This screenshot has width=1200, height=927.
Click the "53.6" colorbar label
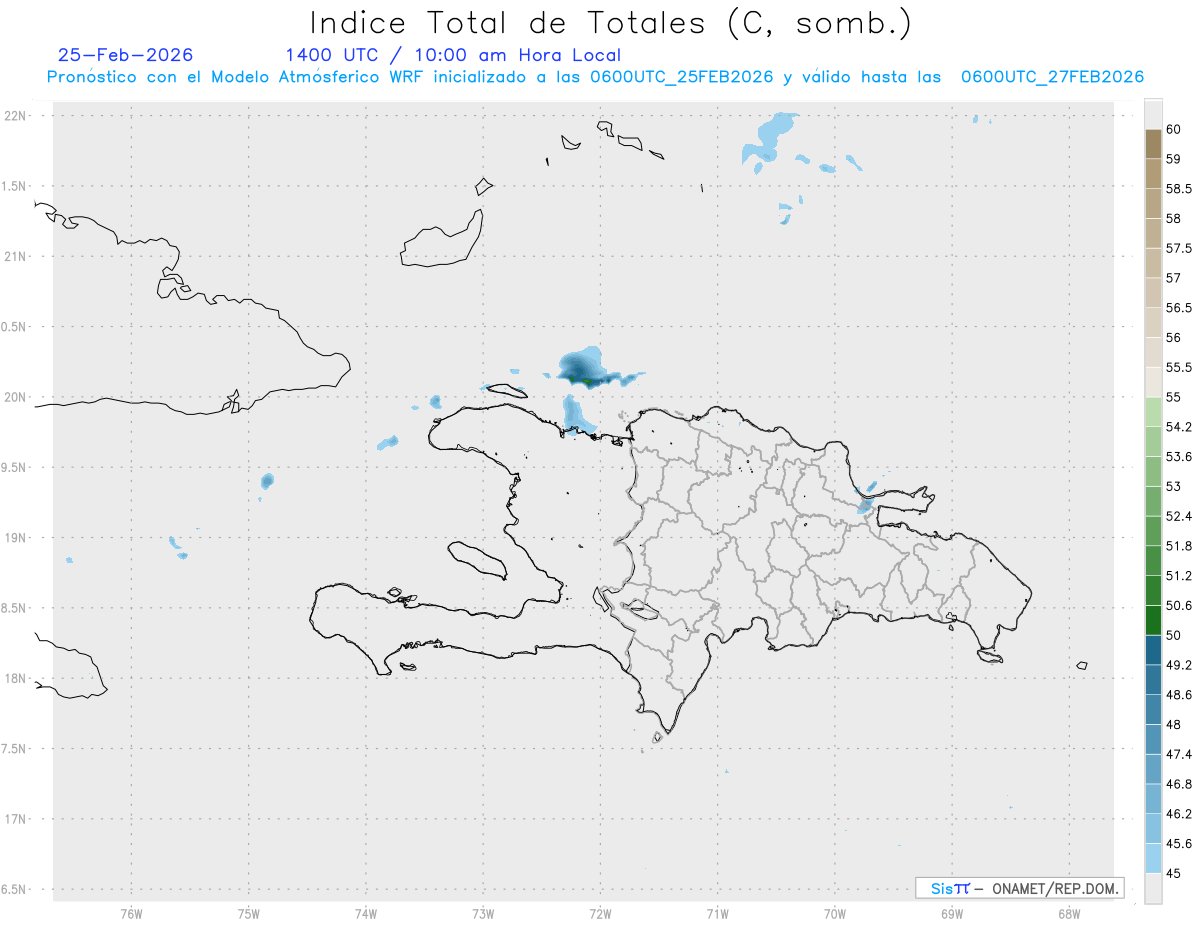coord(1178,457)
